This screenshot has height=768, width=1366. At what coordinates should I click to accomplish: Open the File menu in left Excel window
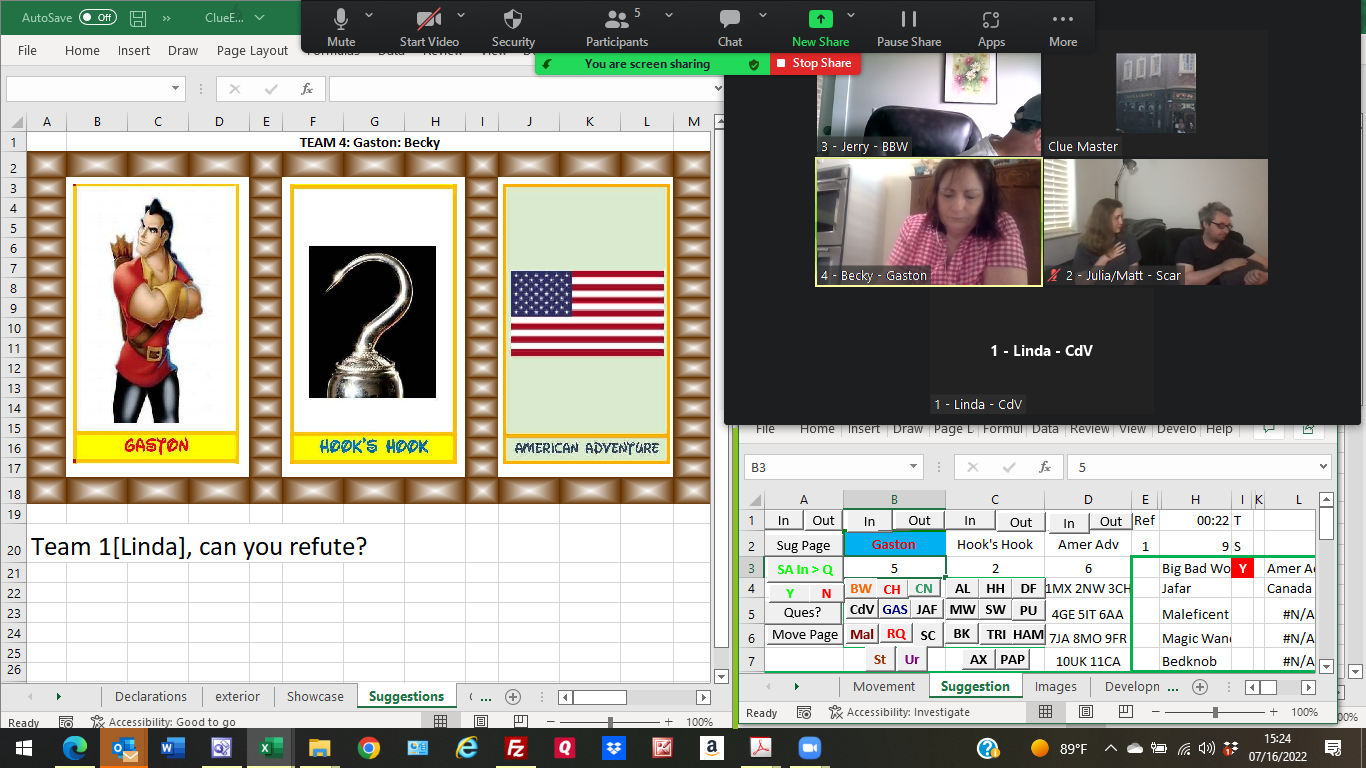(x=27, y=50)
